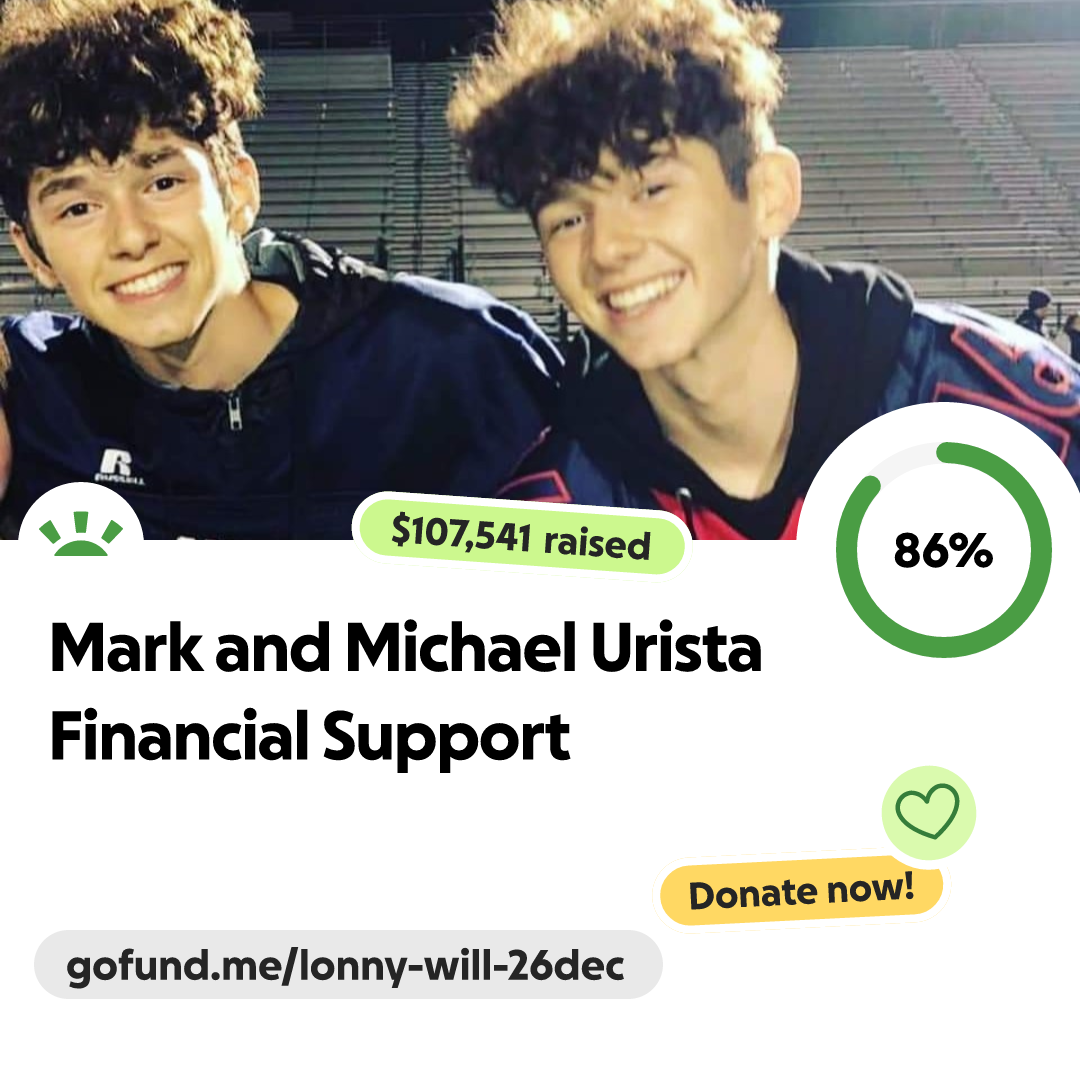Tap the light green circle behind heart
The height and width of the screenshot is (1080, 1080).
928,812
